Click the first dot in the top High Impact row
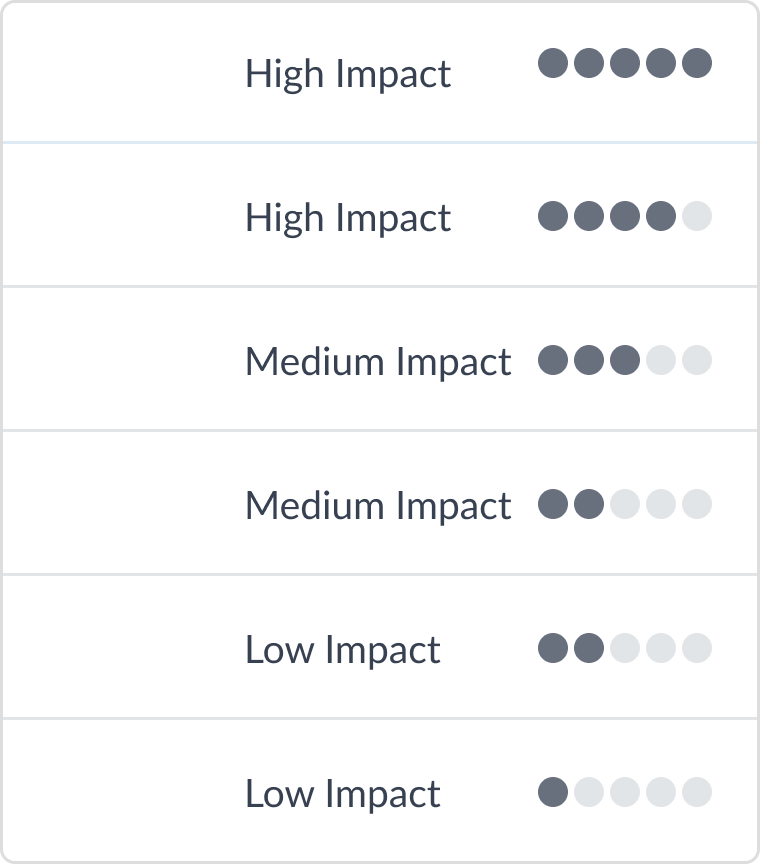 pos(553,64)
